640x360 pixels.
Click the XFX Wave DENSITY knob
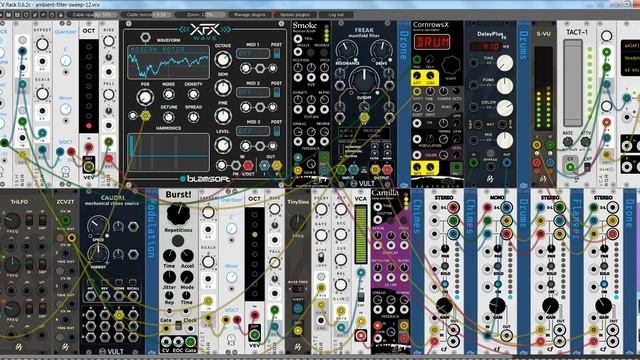pos(193,94)
